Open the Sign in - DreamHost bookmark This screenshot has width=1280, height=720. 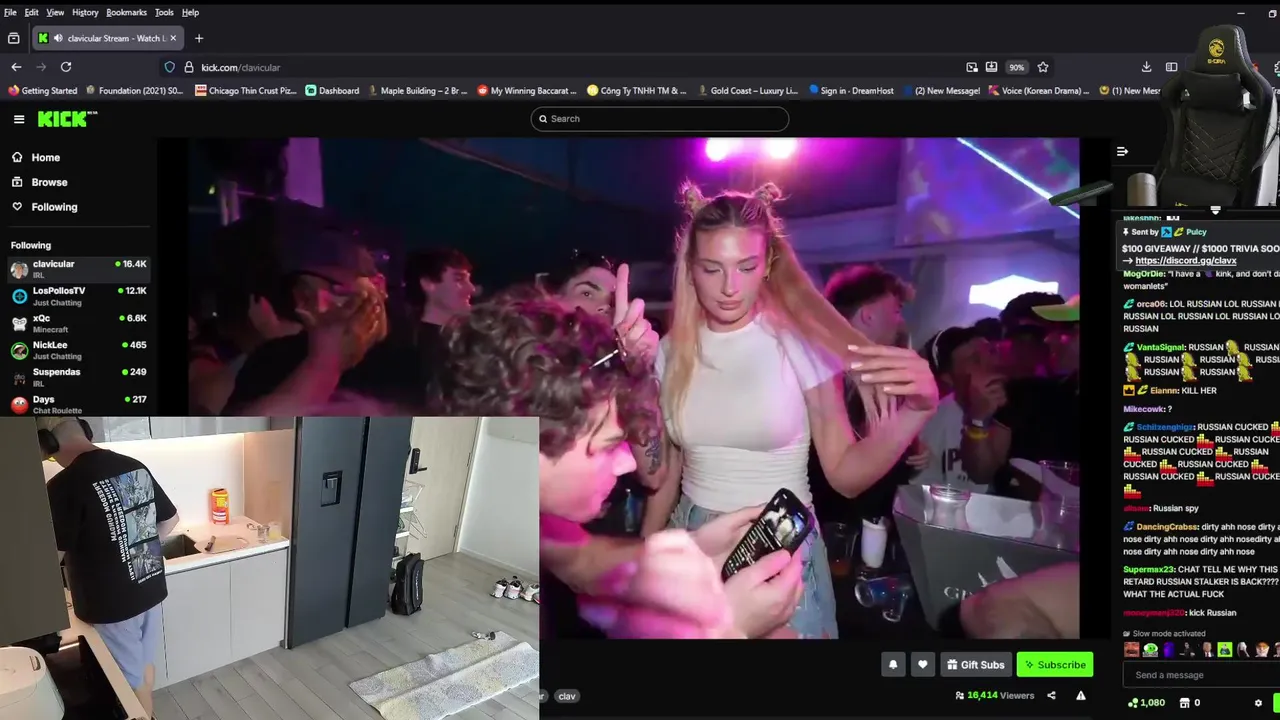pos(851,91)
